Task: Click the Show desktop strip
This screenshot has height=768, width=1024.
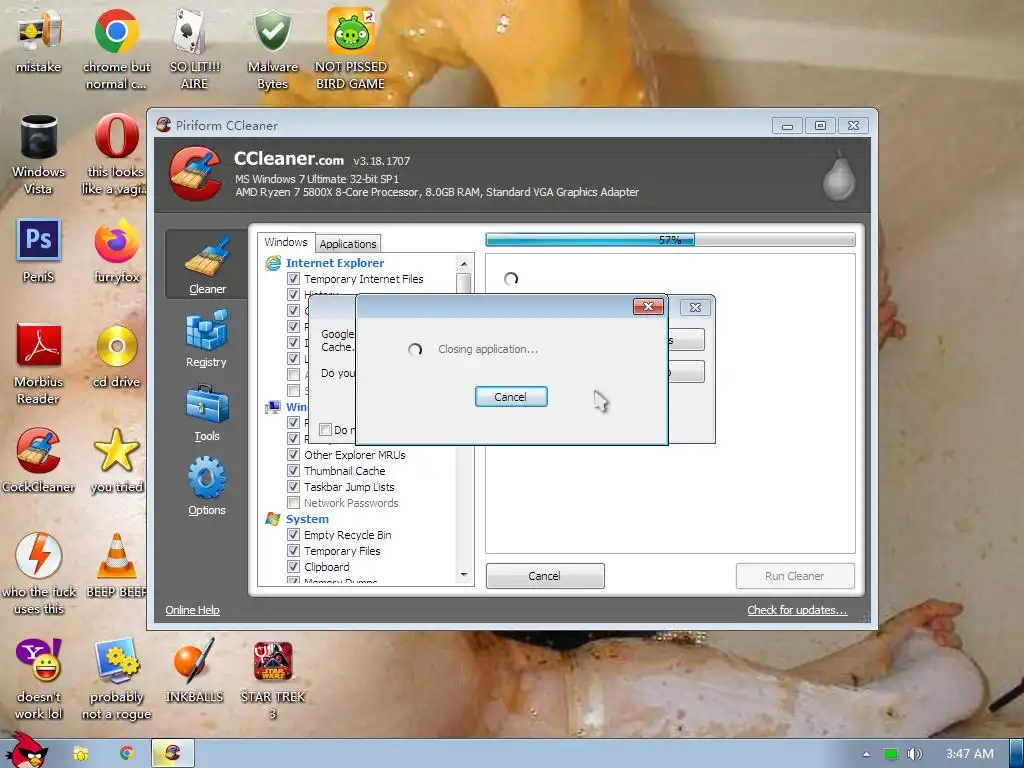Action: 1016,754
